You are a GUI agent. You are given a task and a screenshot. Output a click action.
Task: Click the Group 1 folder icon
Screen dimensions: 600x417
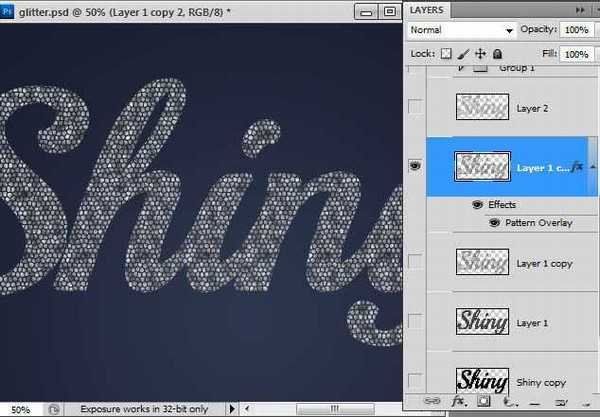click(481, 68)
